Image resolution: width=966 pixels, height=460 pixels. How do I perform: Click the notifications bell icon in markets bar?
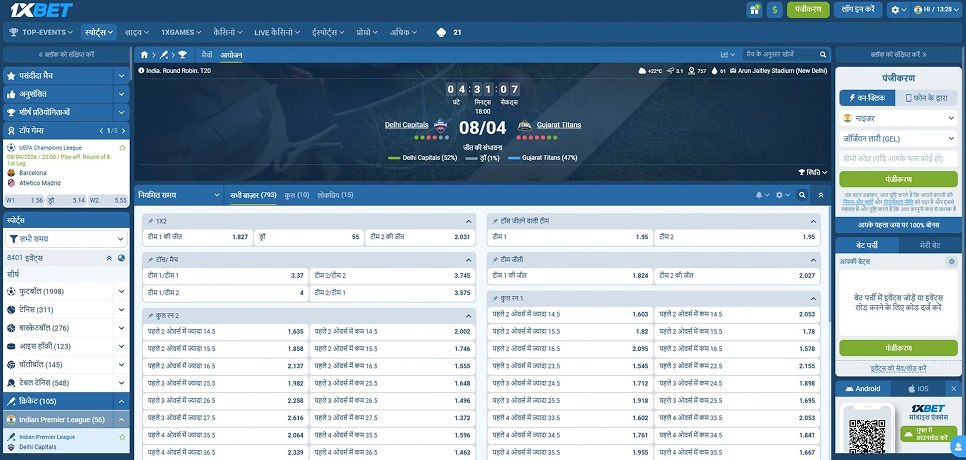pos(762,195)
